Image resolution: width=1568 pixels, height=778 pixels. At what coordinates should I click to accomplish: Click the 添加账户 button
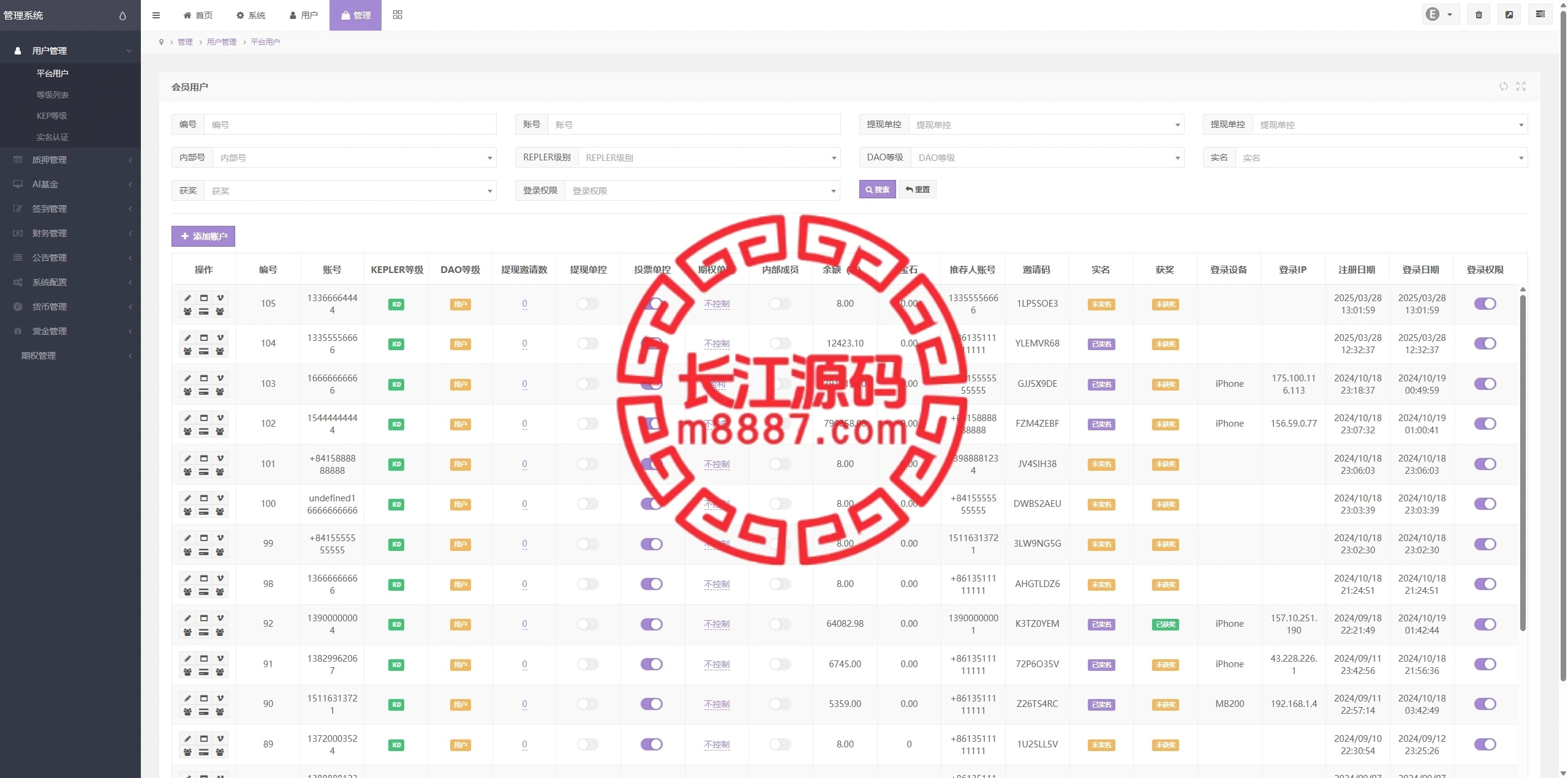click(203, 236)
